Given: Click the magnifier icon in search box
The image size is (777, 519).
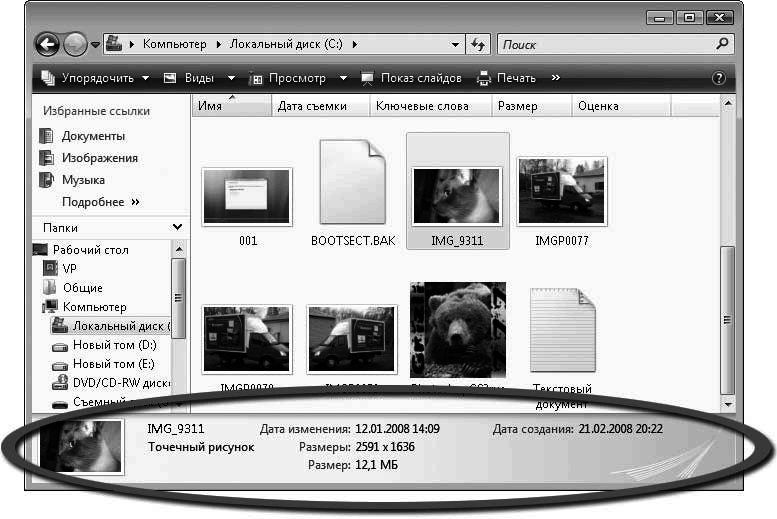Looking at the screenshot, I should click(722, 45).
